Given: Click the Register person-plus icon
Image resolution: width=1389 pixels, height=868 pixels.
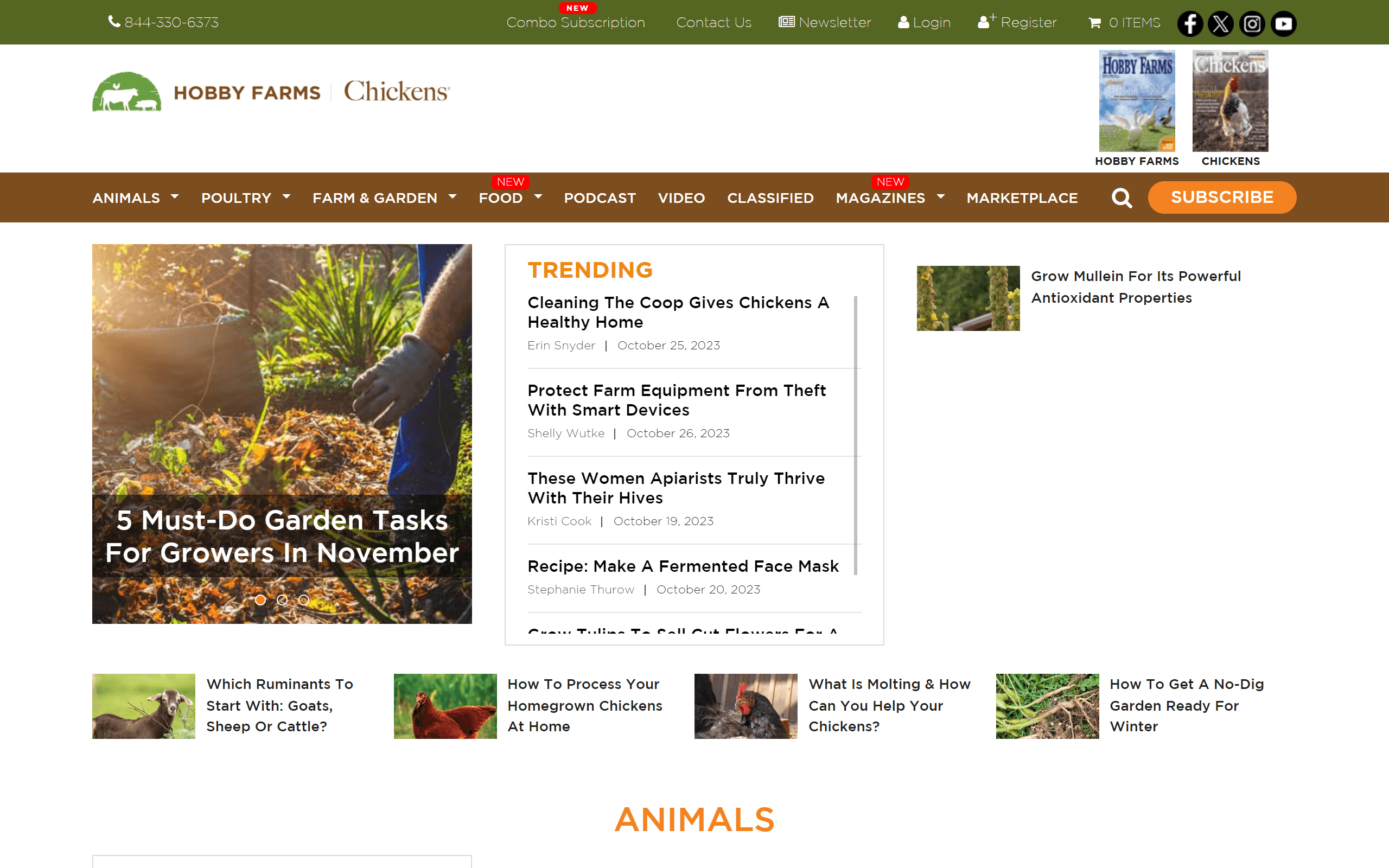Looking at the screenshot, I should click(x=986, y=22).
